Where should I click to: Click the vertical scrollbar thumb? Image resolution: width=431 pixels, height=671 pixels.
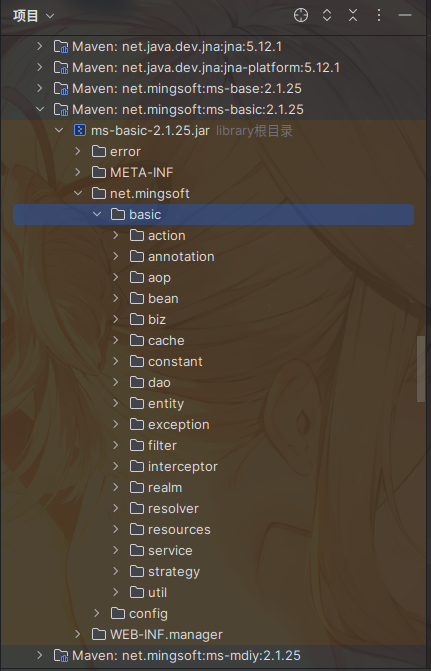pos(421,369)
